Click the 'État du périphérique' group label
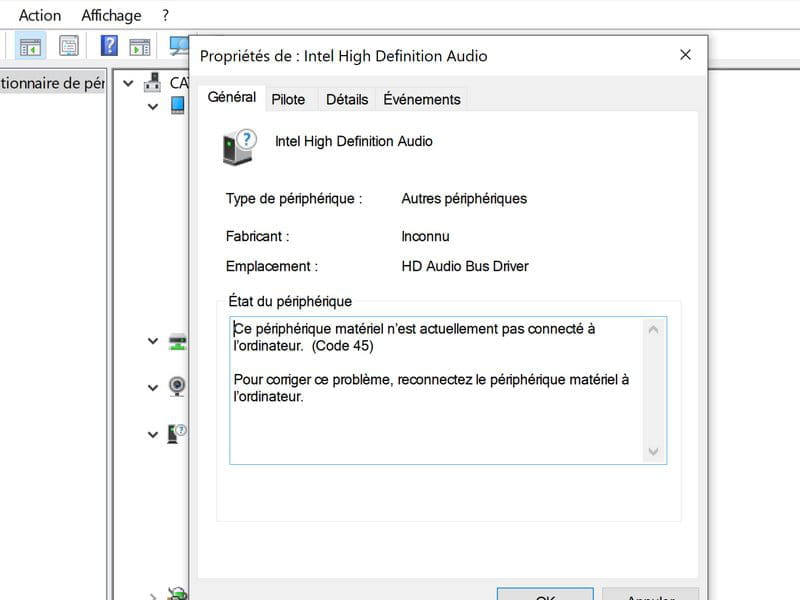Screen dimensions: 800x600 [290, 302]
